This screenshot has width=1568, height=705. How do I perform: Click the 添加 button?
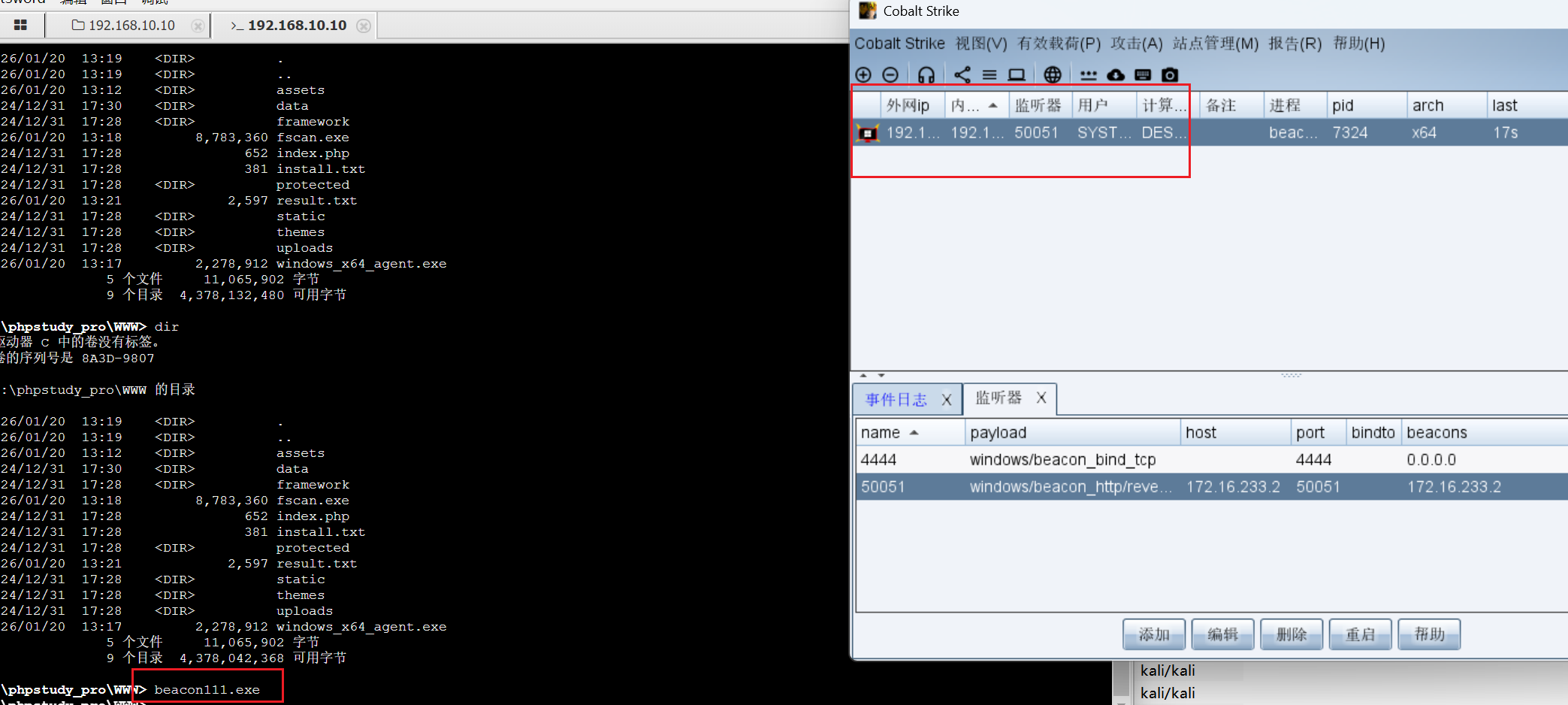coord(1154,634)
